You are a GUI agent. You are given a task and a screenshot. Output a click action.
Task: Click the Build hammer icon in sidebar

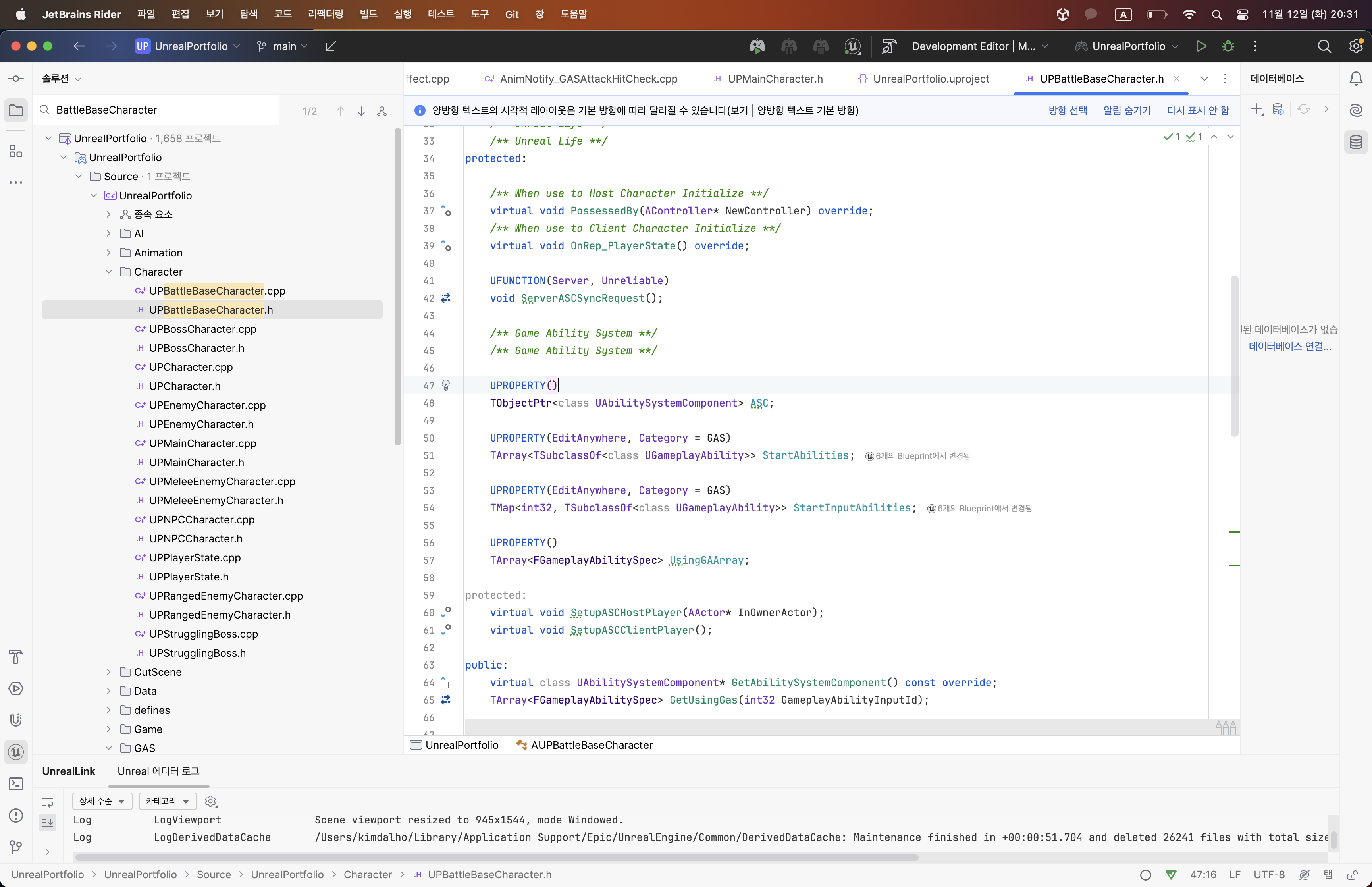pyautogui.click(x=16, y=657)
